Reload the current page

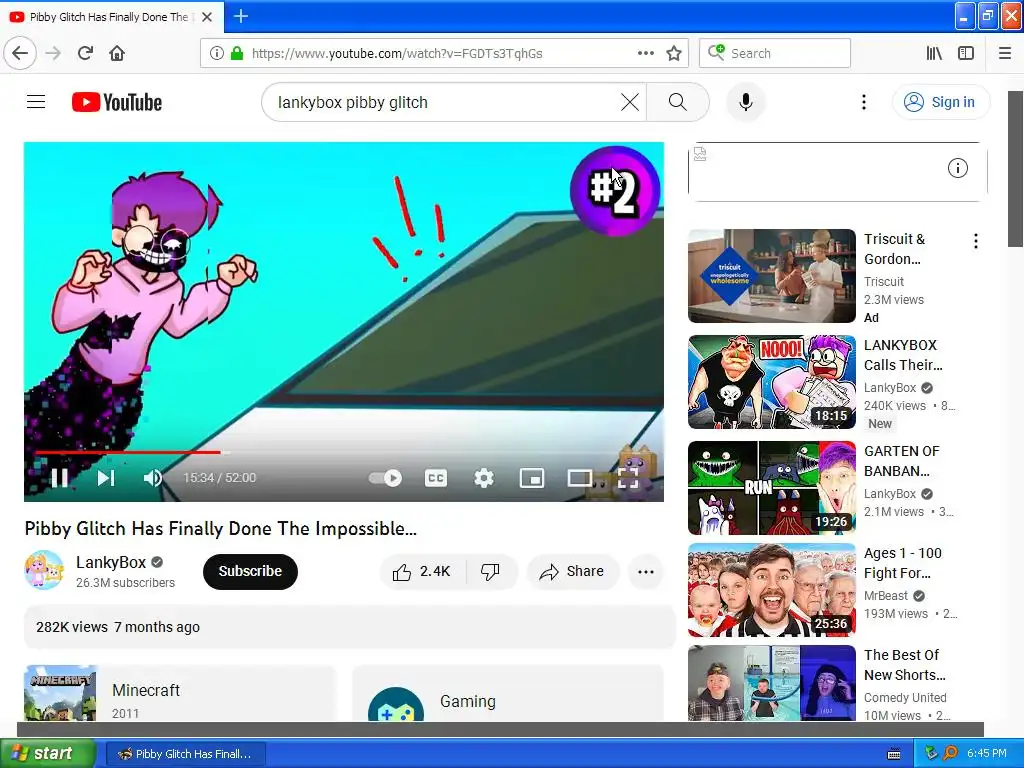[x=86, y=54]
